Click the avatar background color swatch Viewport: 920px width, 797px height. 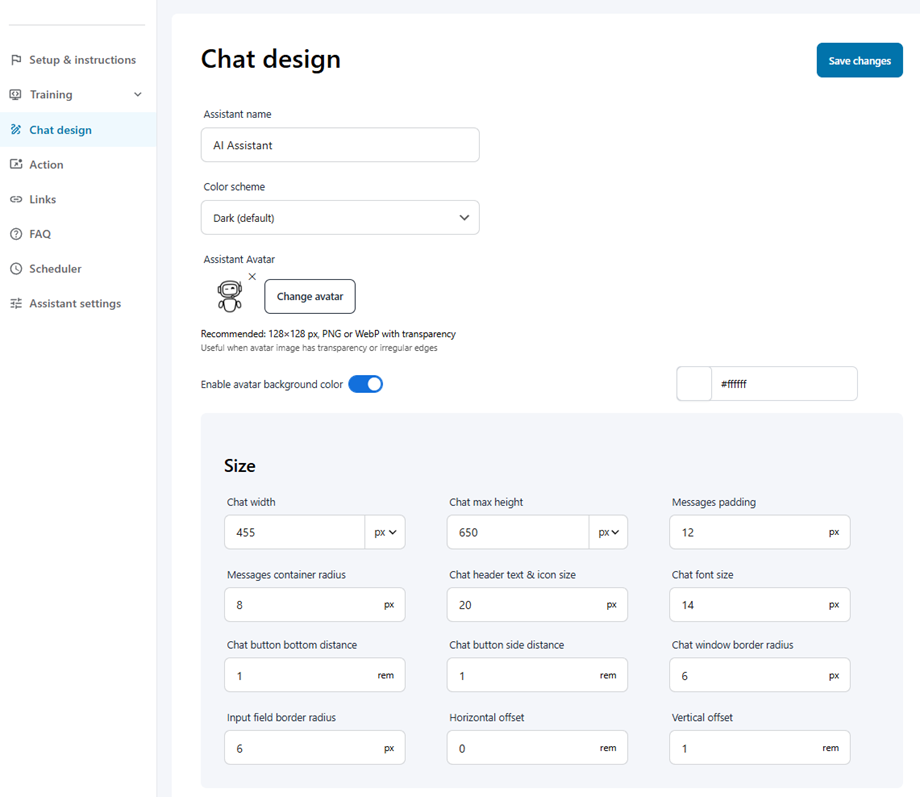coord(694,383)
